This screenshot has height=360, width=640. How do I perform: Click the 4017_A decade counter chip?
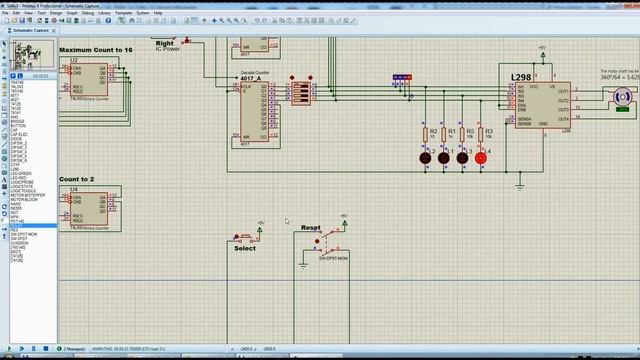pyautogui.click(x=254, y=111)
